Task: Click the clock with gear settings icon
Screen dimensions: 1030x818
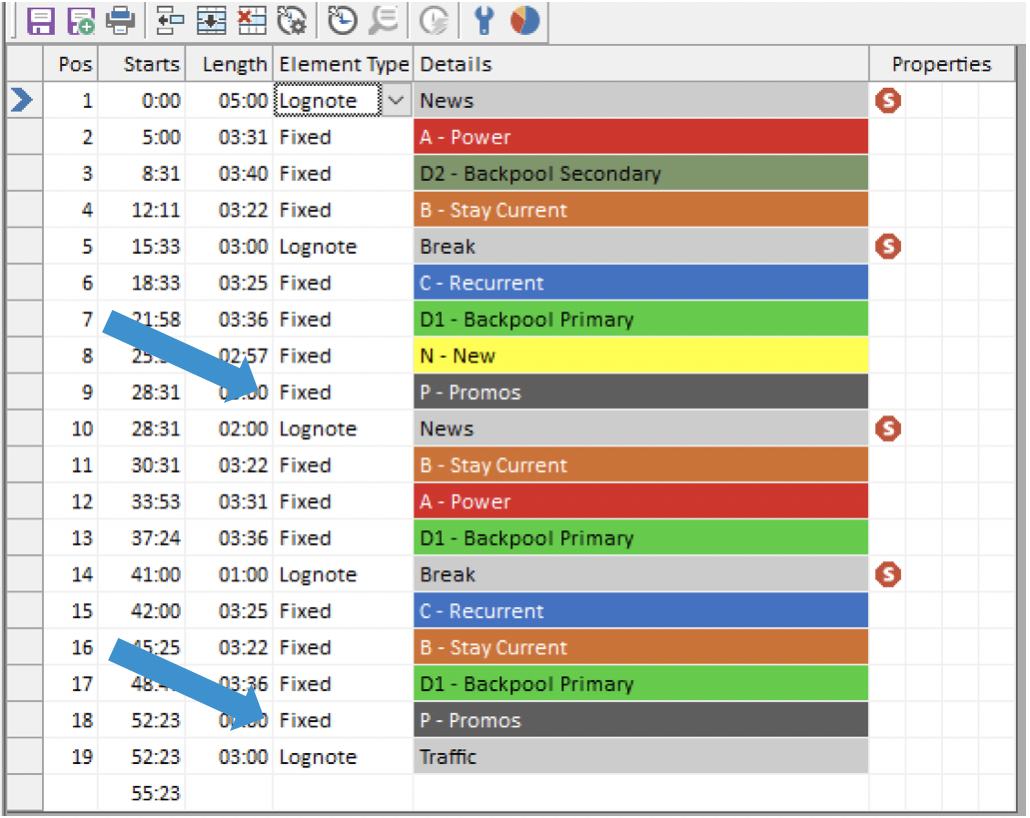Action: pos(291,20)
